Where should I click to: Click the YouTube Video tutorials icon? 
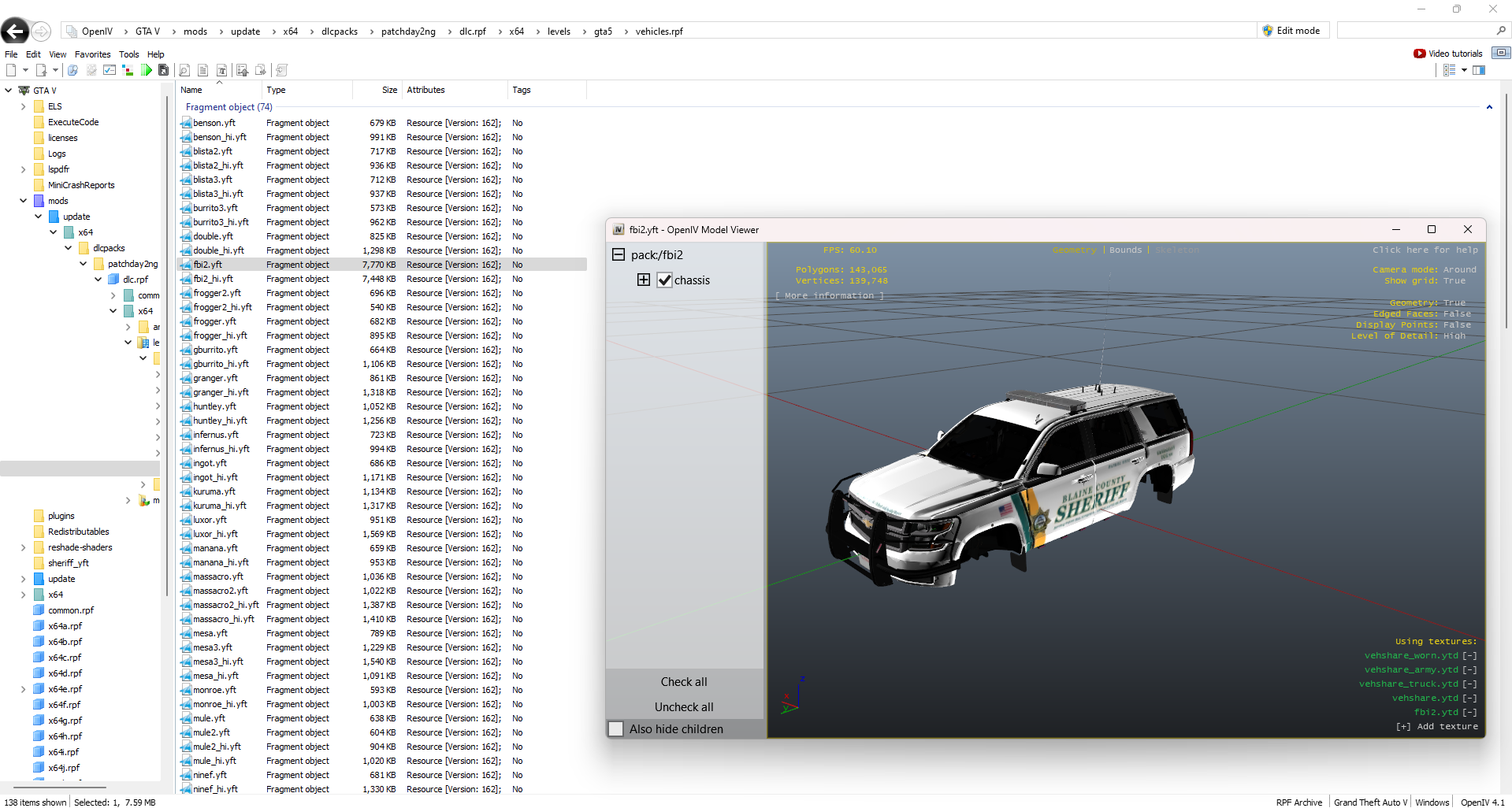tap(1419, 54)
